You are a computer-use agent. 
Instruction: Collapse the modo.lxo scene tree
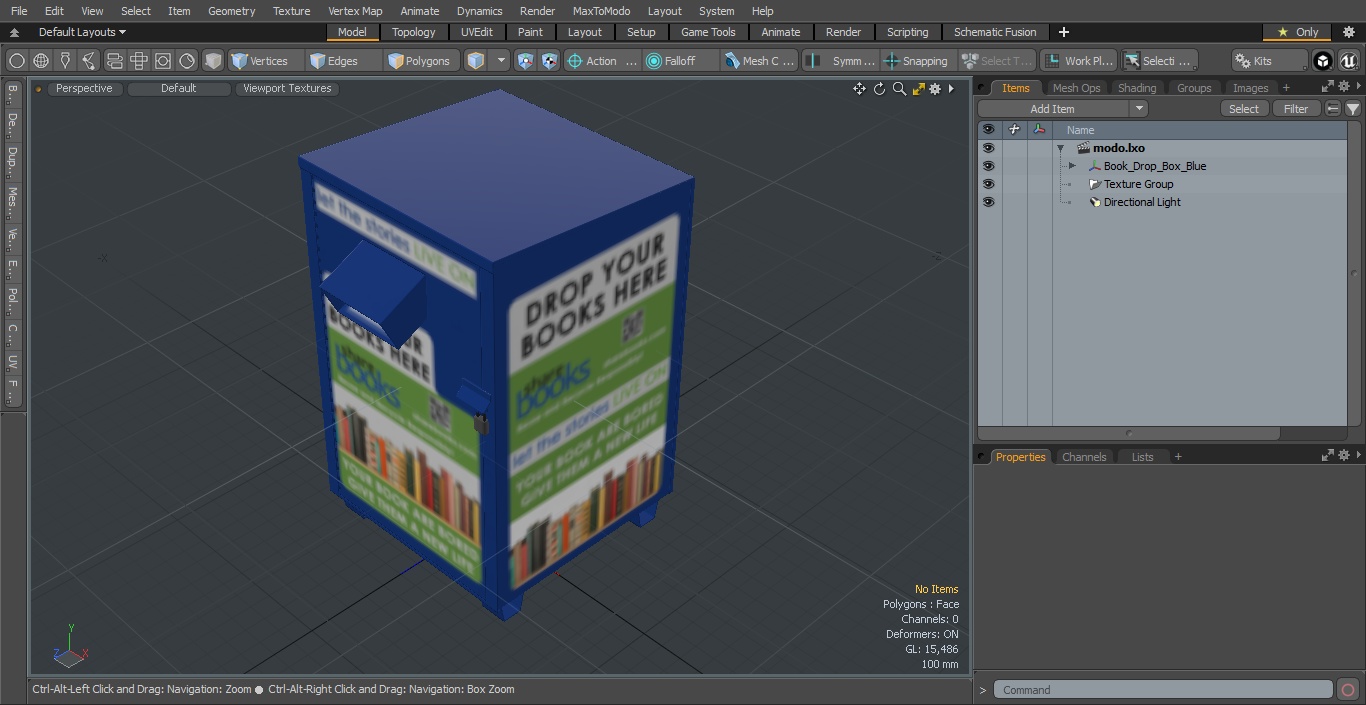tap(1060, 148)
